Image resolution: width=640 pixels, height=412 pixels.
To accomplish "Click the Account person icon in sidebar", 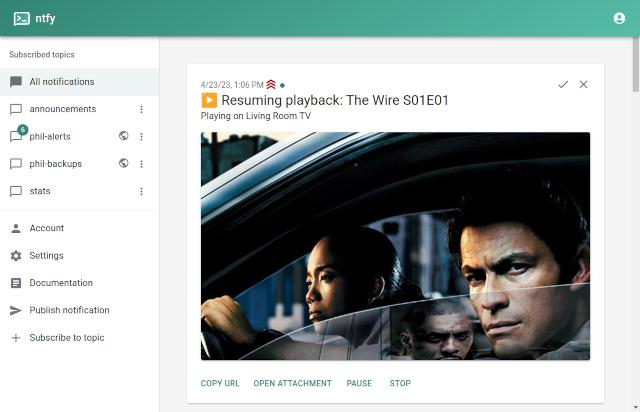I will [16, 228].
